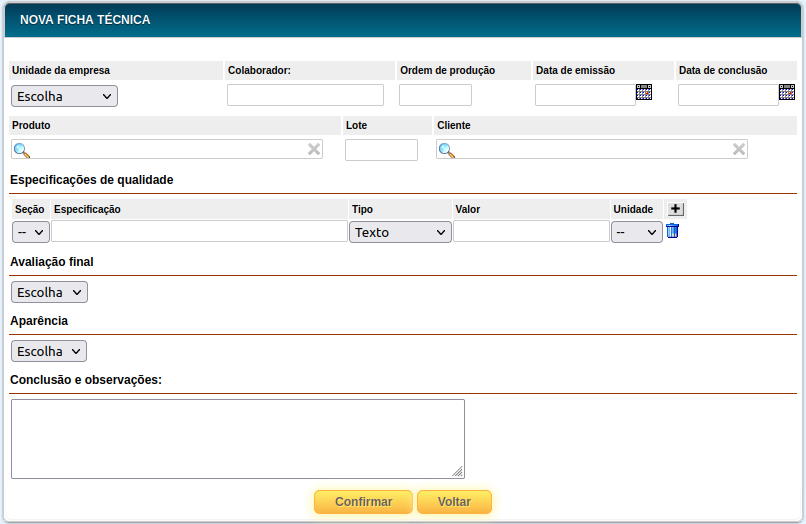This screenshot has width=806, height=524.
Task: Open calendar picker for Data de emissão
Action: coord(644,93)
